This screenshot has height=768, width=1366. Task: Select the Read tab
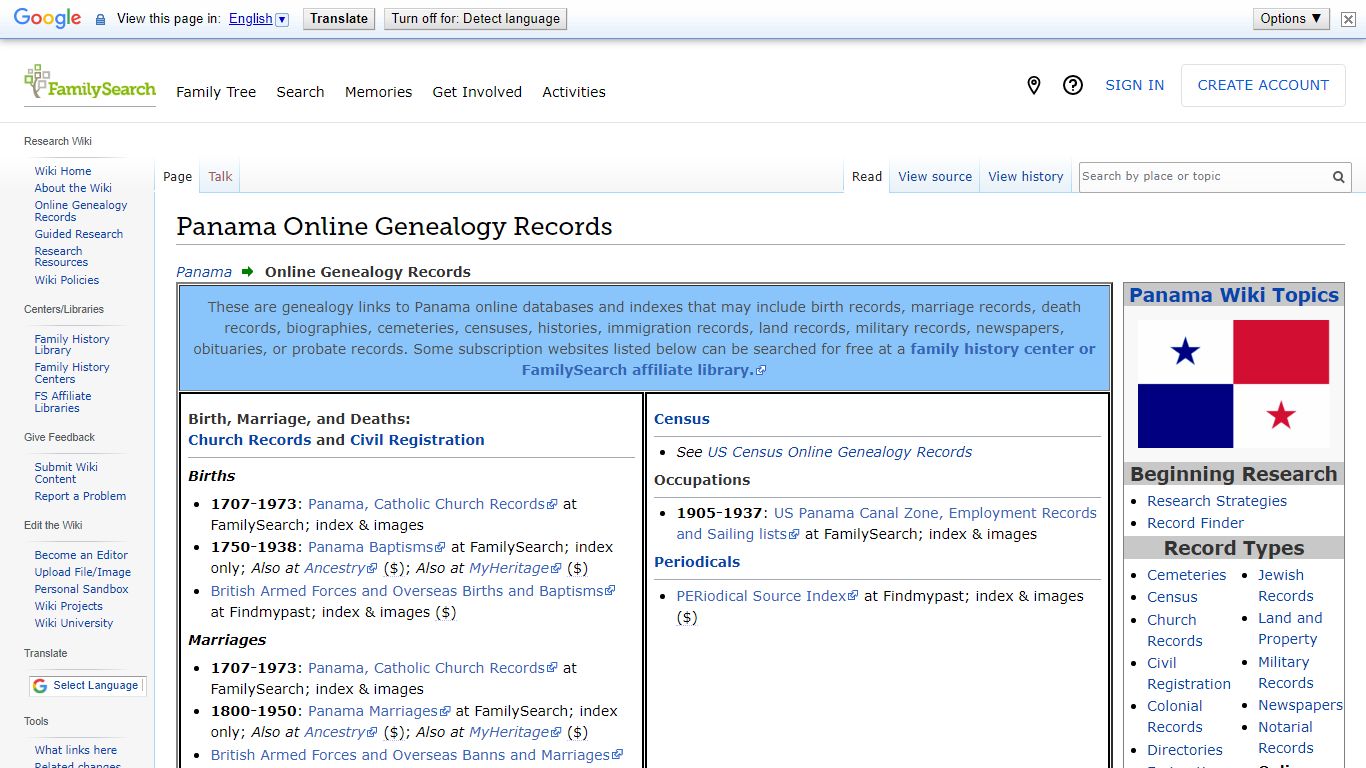click(x=867, y=177)
